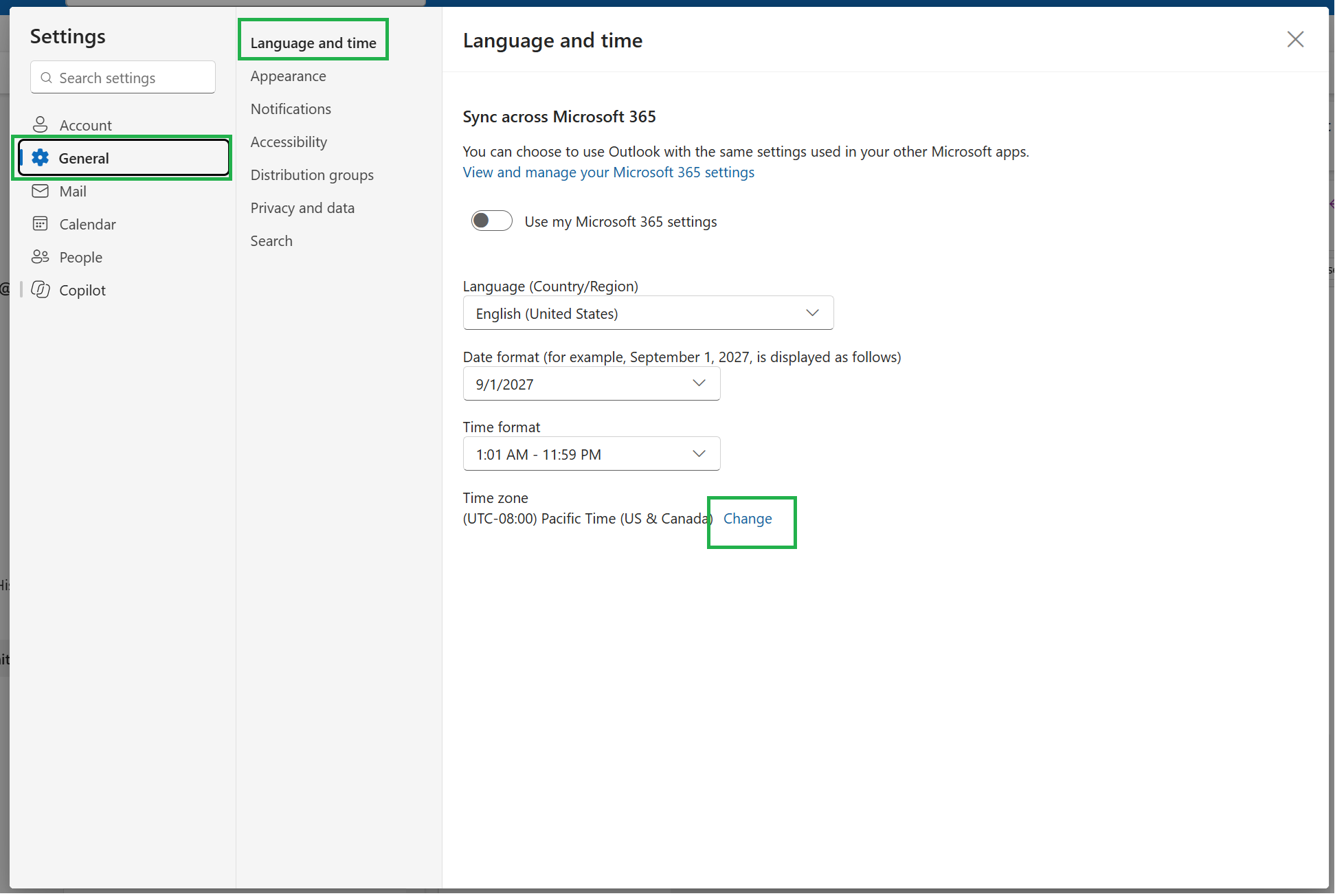Click the Copilot icon in sidebar
Screen dimensions: 1335x896
[41, 290]
